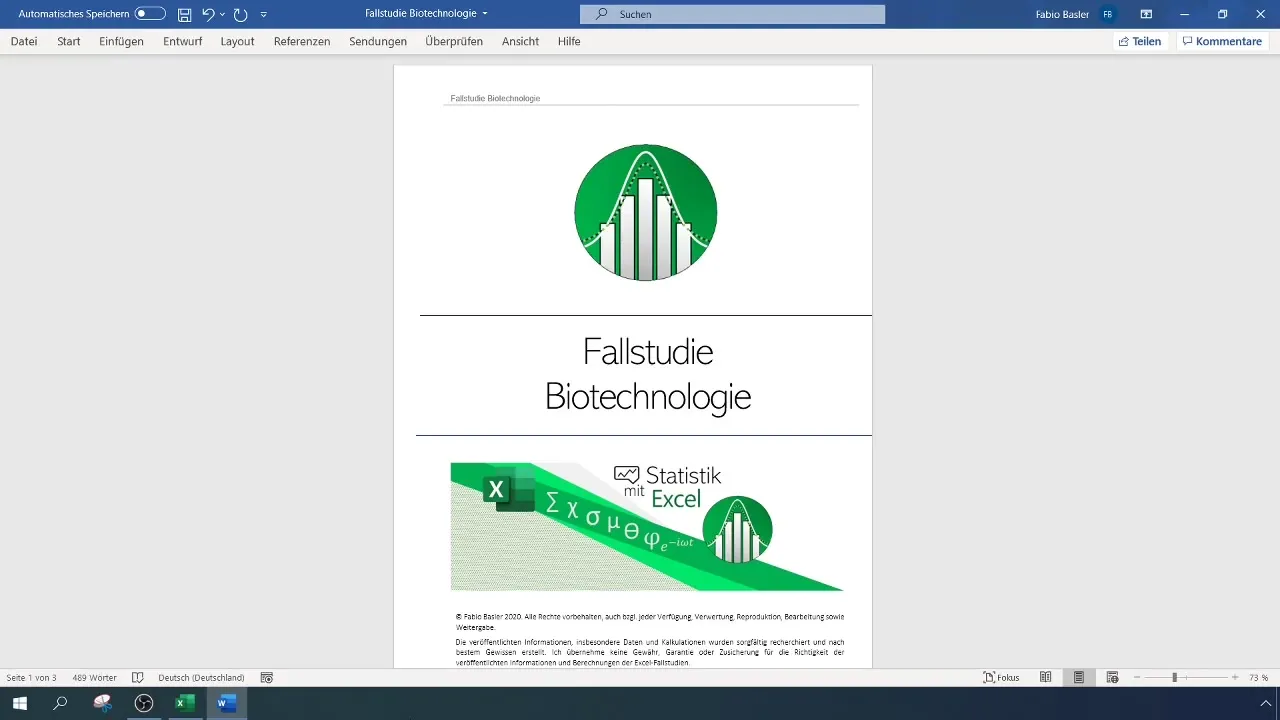Open the Hilfe tab
Image resolution: width=1280 pixels, height=720 pixels.
[x=569, y=41]
